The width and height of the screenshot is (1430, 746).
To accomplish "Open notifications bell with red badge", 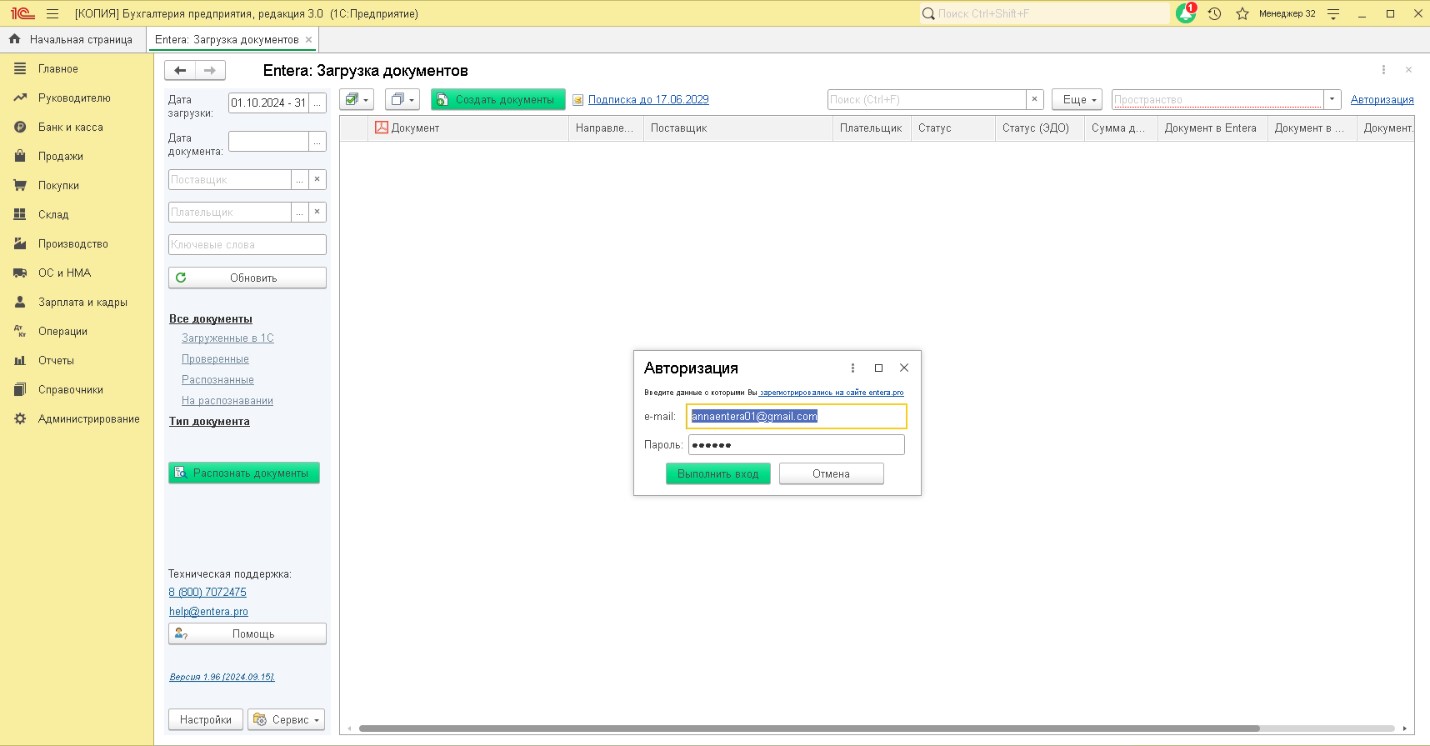I will [x=1186, y=13].
